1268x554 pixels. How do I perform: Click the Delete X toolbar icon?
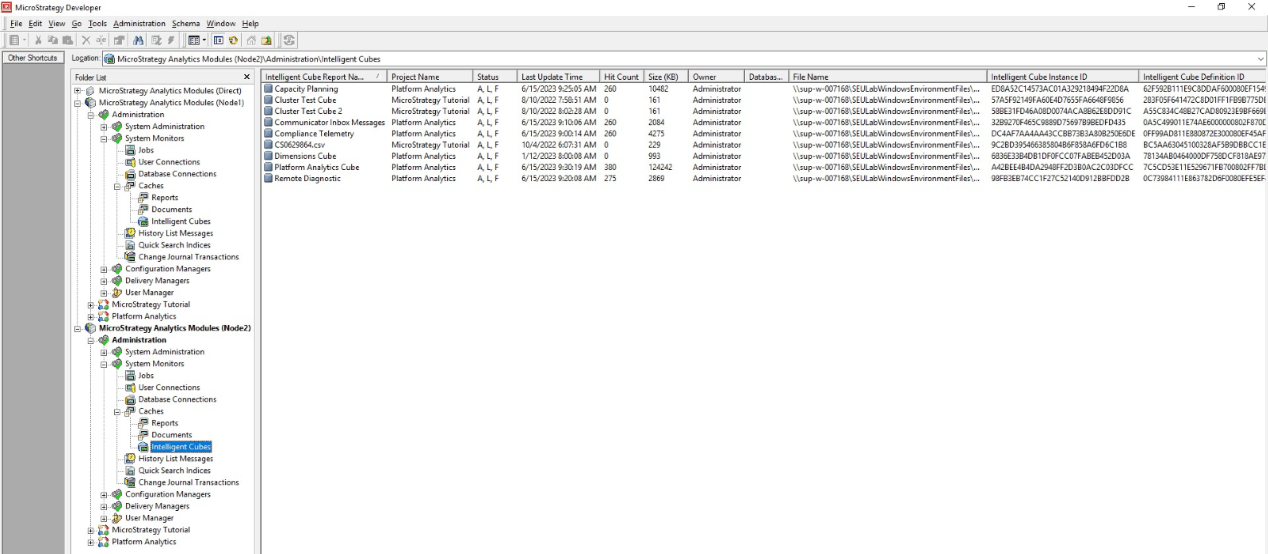point(86,40)
